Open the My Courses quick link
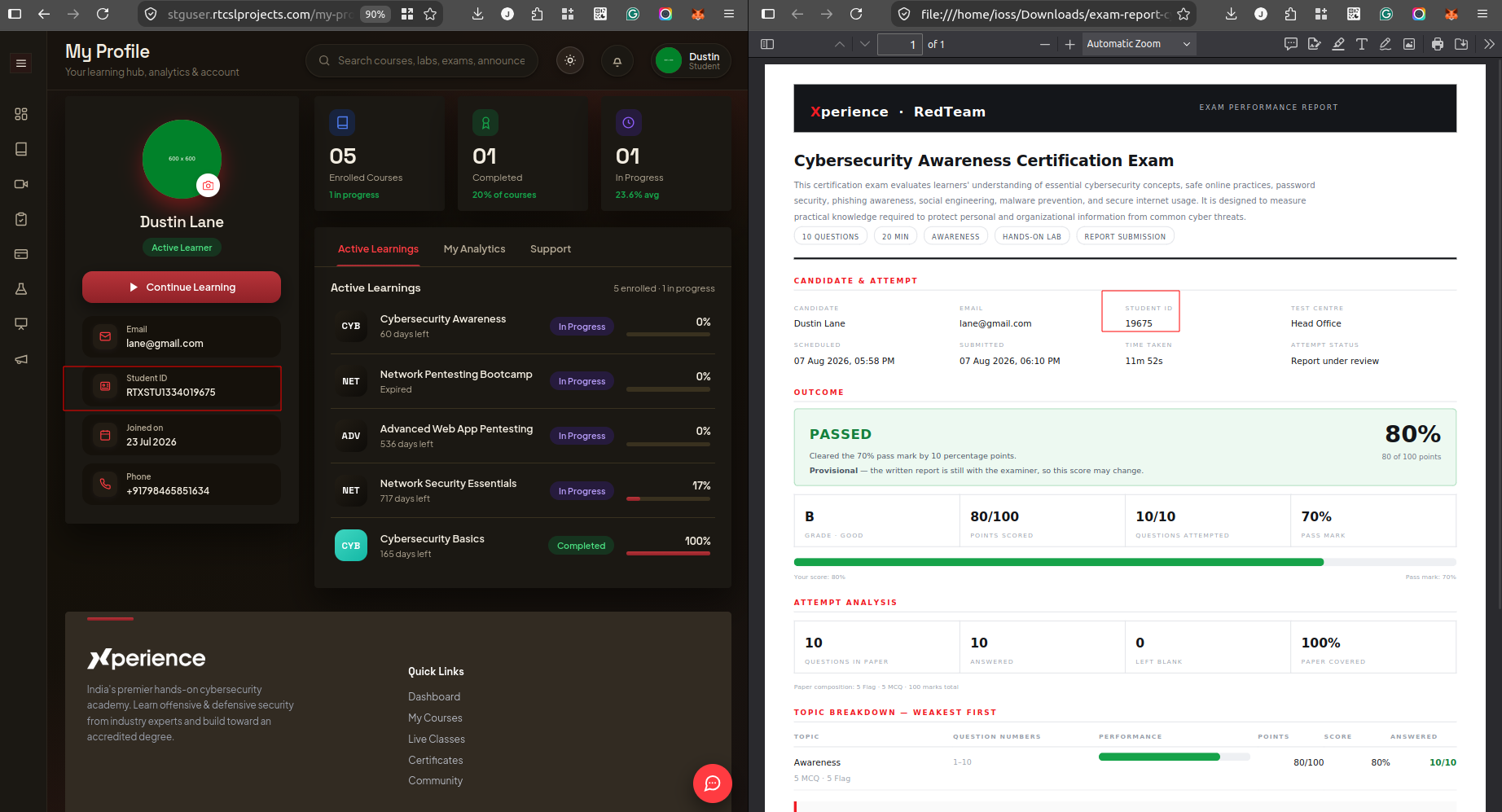1502x812 pixels. [x=435, y=718]
